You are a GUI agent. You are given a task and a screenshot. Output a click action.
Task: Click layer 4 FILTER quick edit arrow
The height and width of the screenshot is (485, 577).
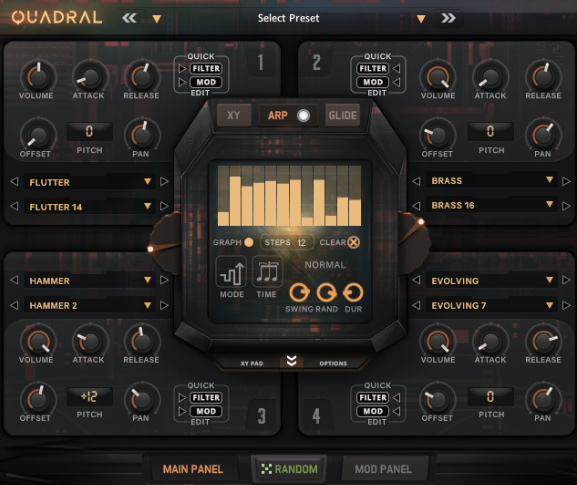coord(396,397)
